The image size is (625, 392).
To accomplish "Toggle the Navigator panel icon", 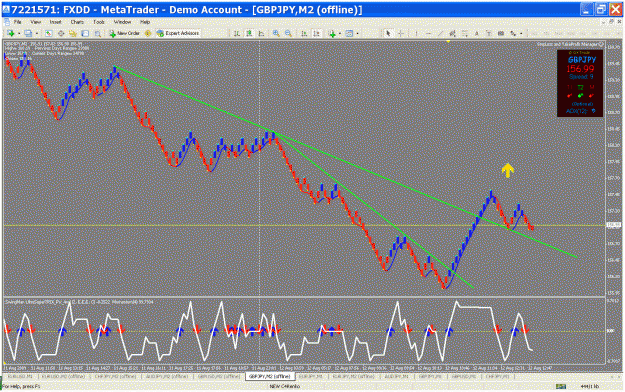I will click(73, 33).
